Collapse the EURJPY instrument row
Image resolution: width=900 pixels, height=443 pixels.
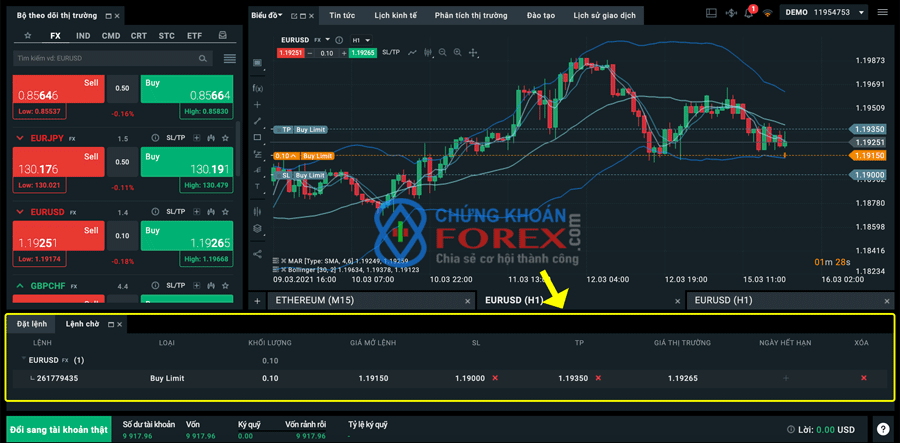pyautogui.click(x=20, y=138)
